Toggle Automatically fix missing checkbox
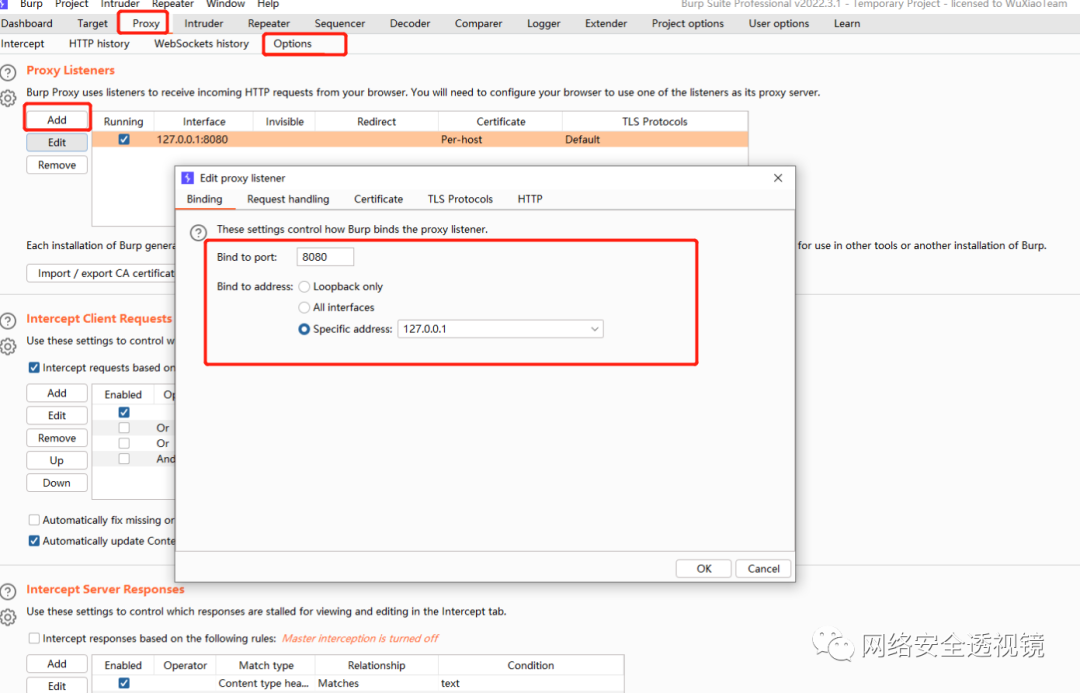The width and height of the screenshot is (1080, 693). tap(34, 520)
